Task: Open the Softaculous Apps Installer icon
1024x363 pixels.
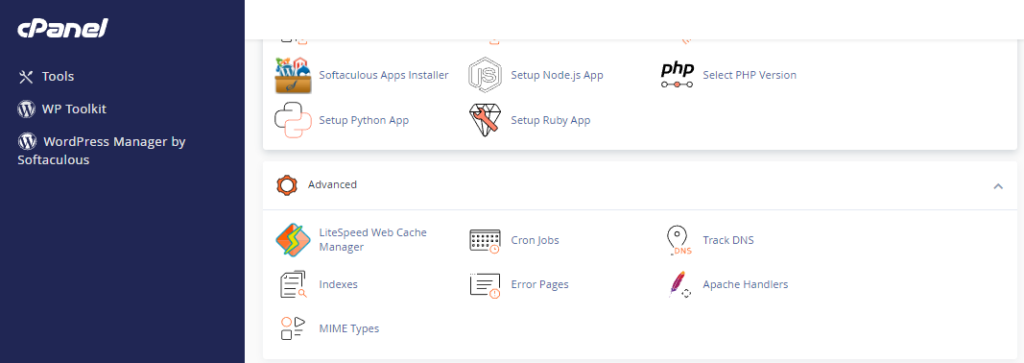Action: click(293, 75)
